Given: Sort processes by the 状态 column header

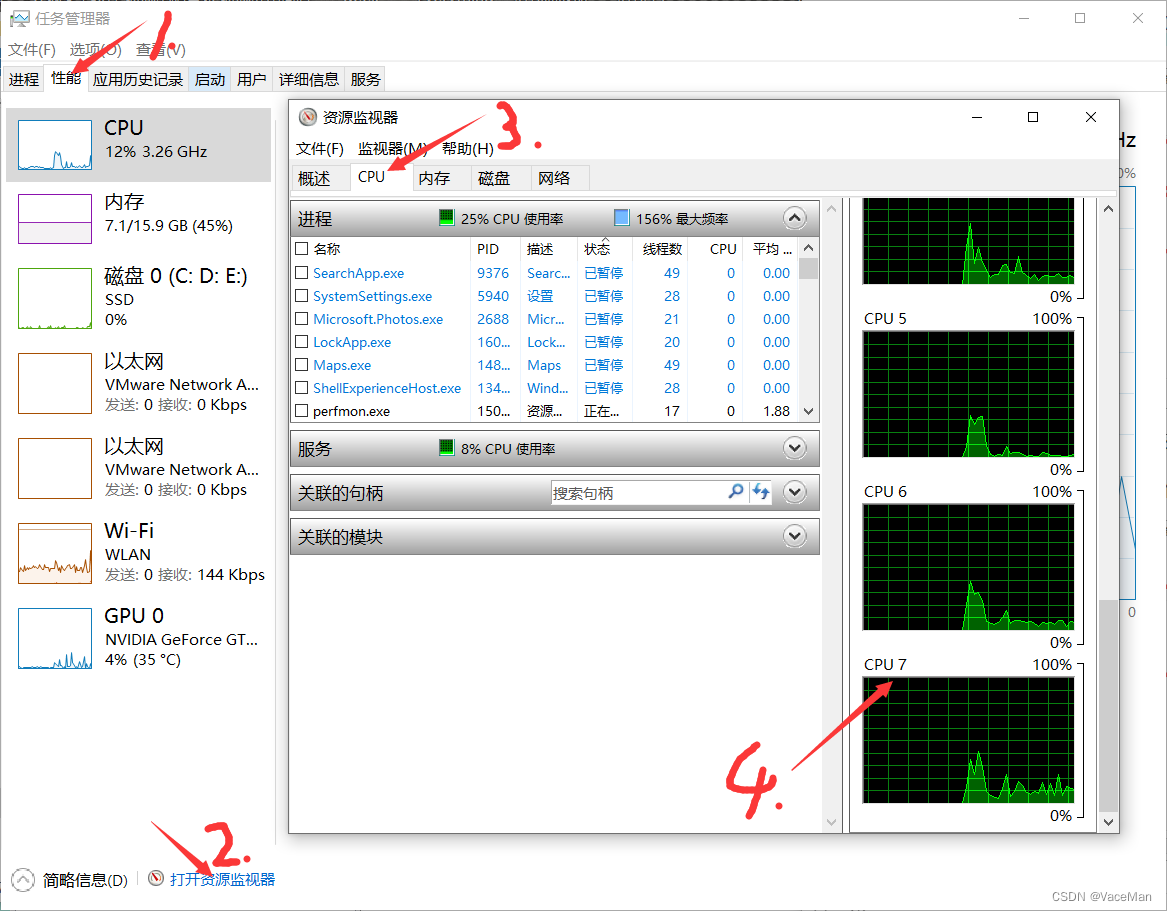Looking at the screenshot, I should (x=605, y=249).
